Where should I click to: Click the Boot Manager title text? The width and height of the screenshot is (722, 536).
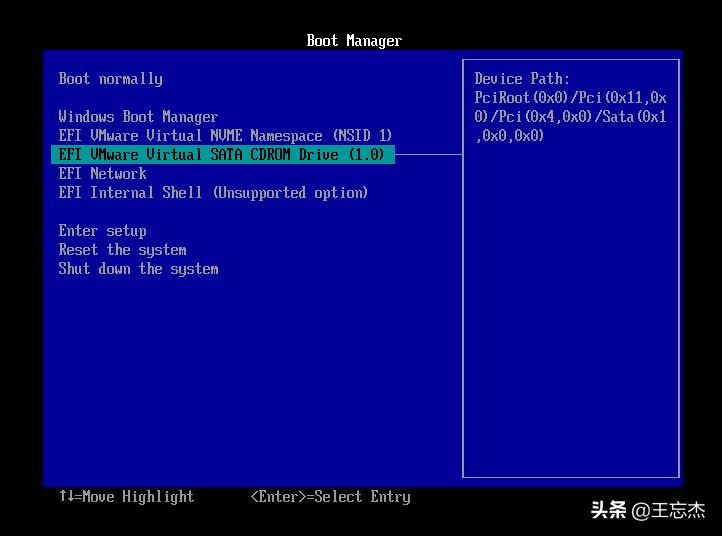[354, 41]
